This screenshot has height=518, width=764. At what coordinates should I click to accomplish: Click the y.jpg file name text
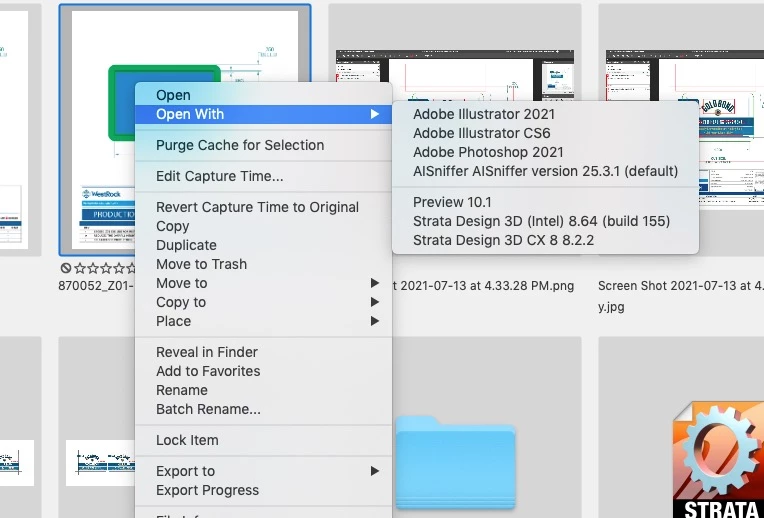tap(611, 307)
